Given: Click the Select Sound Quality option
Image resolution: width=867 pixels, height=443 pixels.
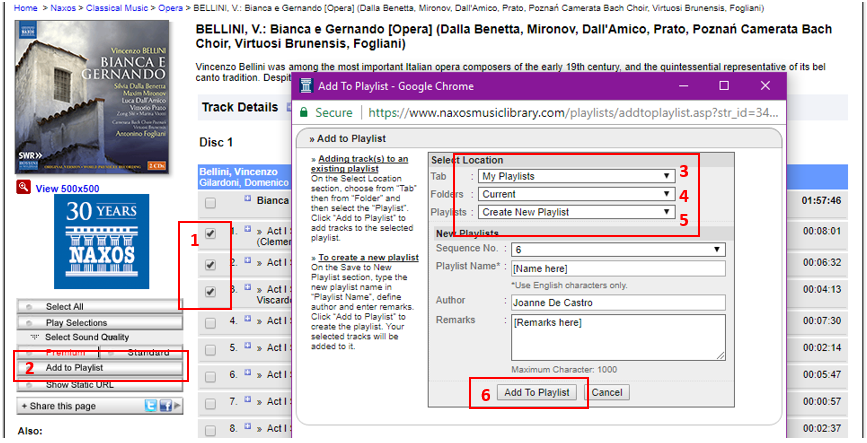Looking at the screenshot, I should click(x=87, y=337).
